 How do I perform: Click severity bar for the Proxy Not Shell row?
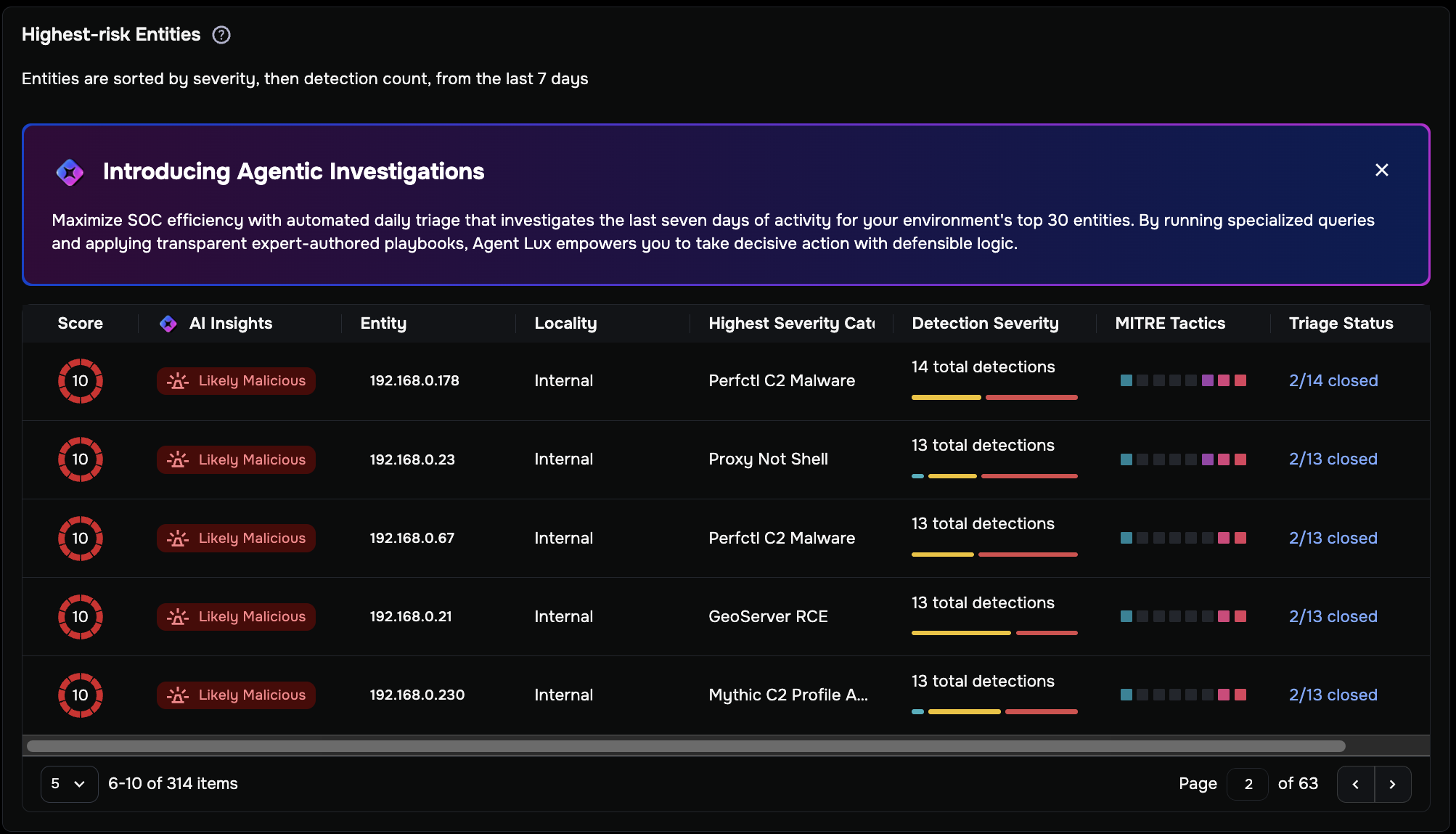(x=994, y=476)
